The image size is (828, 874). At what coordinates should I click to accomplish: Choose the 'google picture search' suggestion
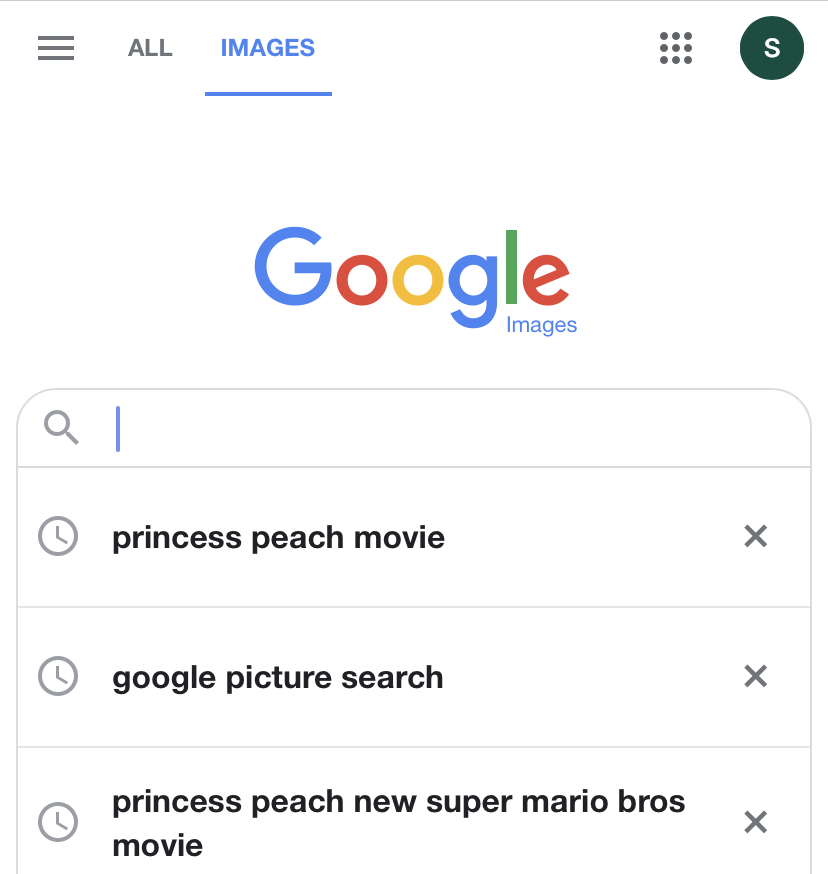[277, 678]
